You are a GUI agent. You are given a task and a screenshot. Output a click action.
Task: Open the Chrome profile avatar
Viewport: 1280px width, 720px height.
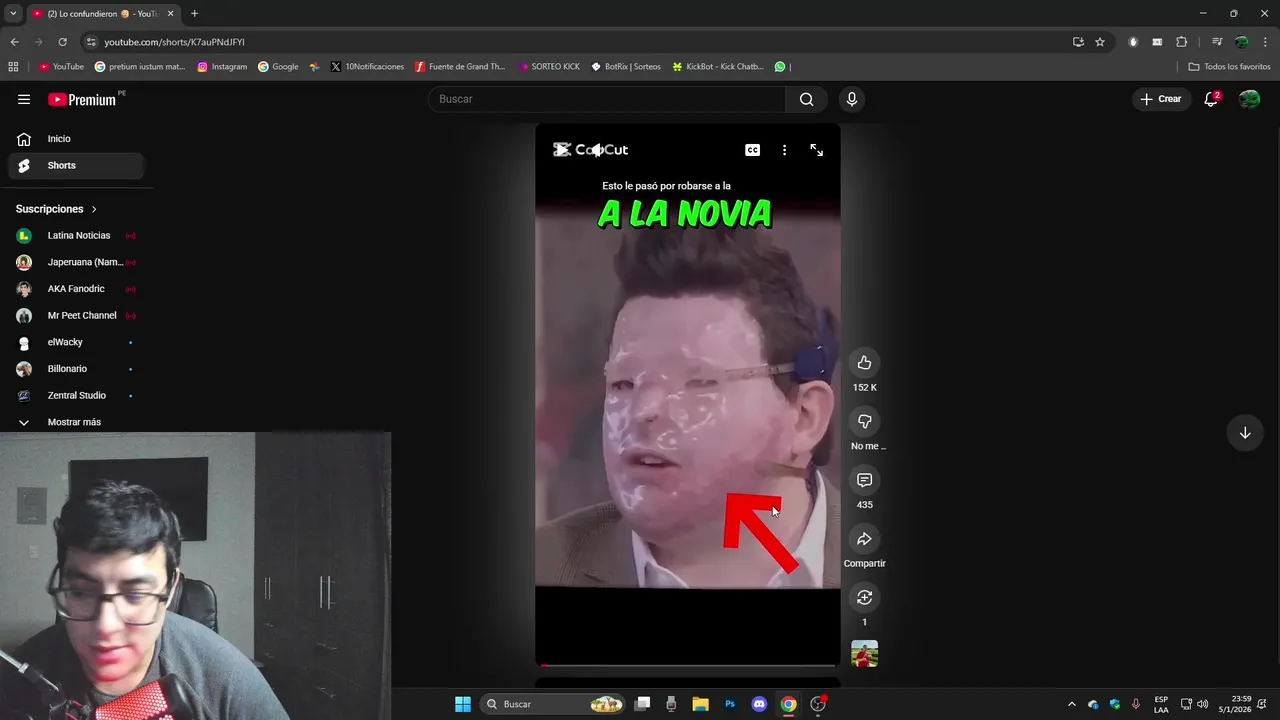tap(1241, 42)
